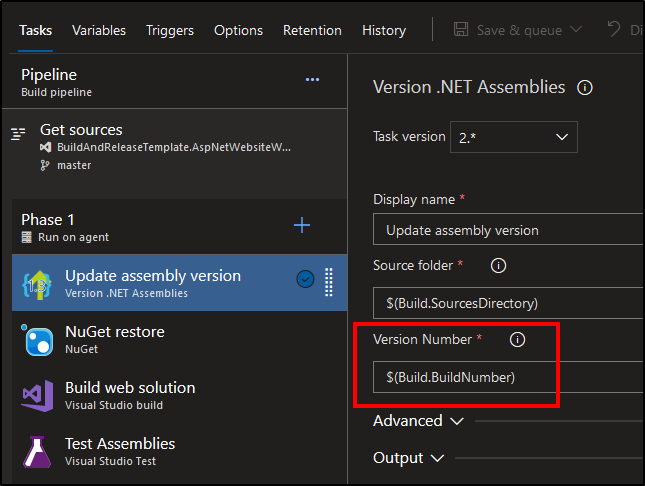This screenshot has height=486, width=645.
Task: Click the Test Assemblies flask icon
Action: tap(37, 452)
